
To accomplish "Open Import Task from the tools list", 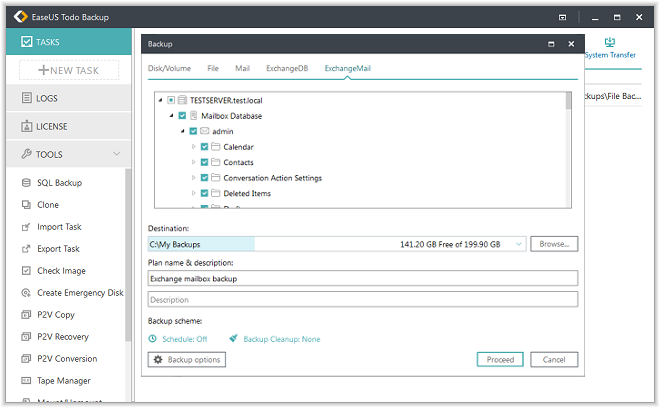I will [x=59, y=227].
